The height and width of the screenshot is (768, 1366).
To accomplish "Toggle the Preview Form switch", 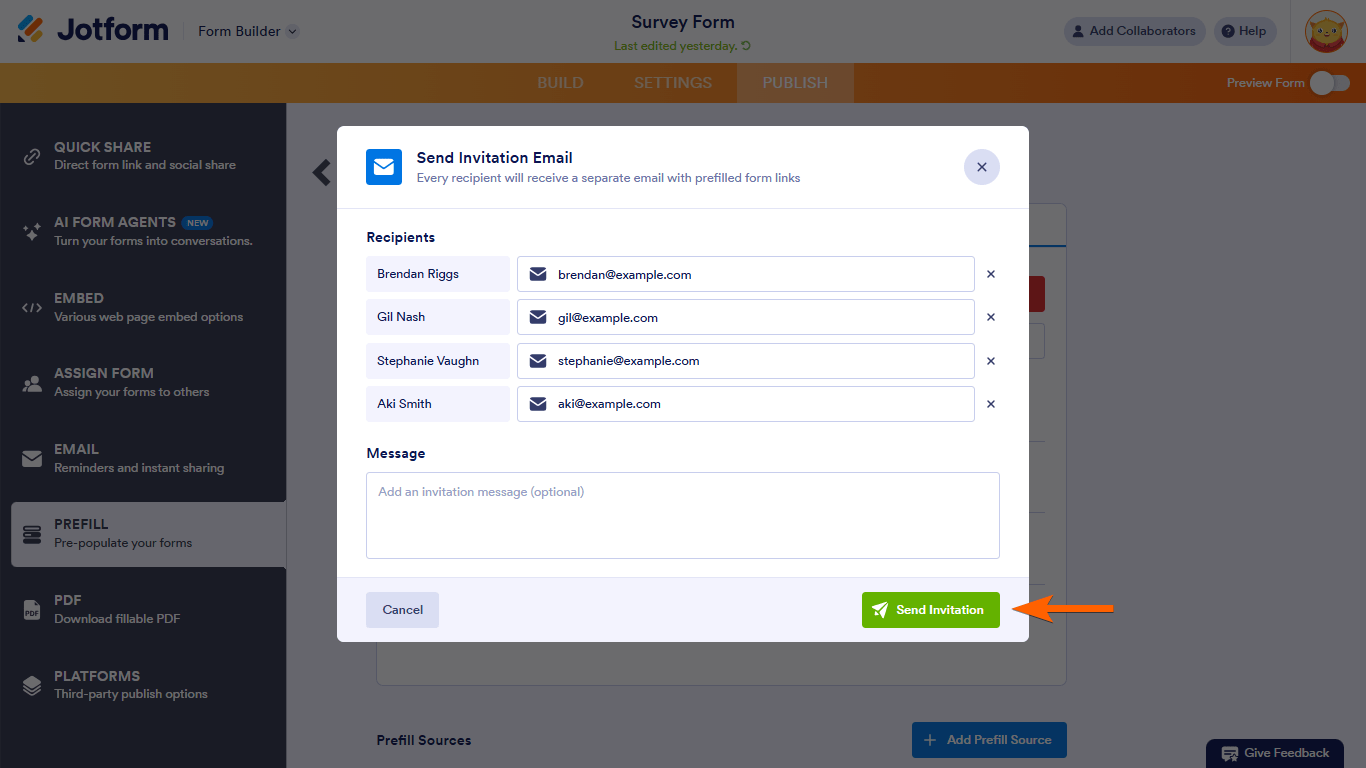I will pos(1330,83).
